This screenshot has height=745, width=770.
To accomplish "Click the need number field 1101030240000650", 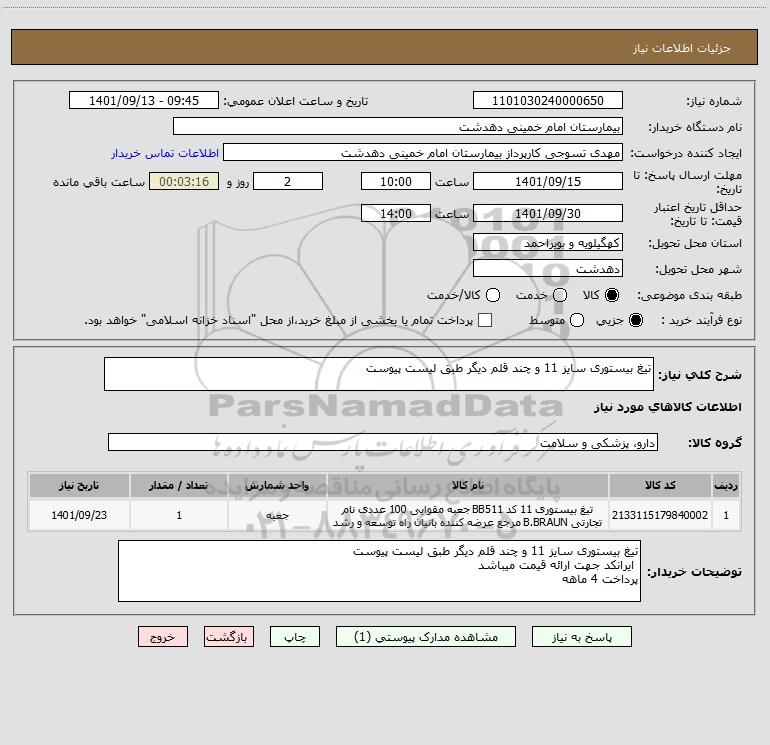I will click(548, 101).
